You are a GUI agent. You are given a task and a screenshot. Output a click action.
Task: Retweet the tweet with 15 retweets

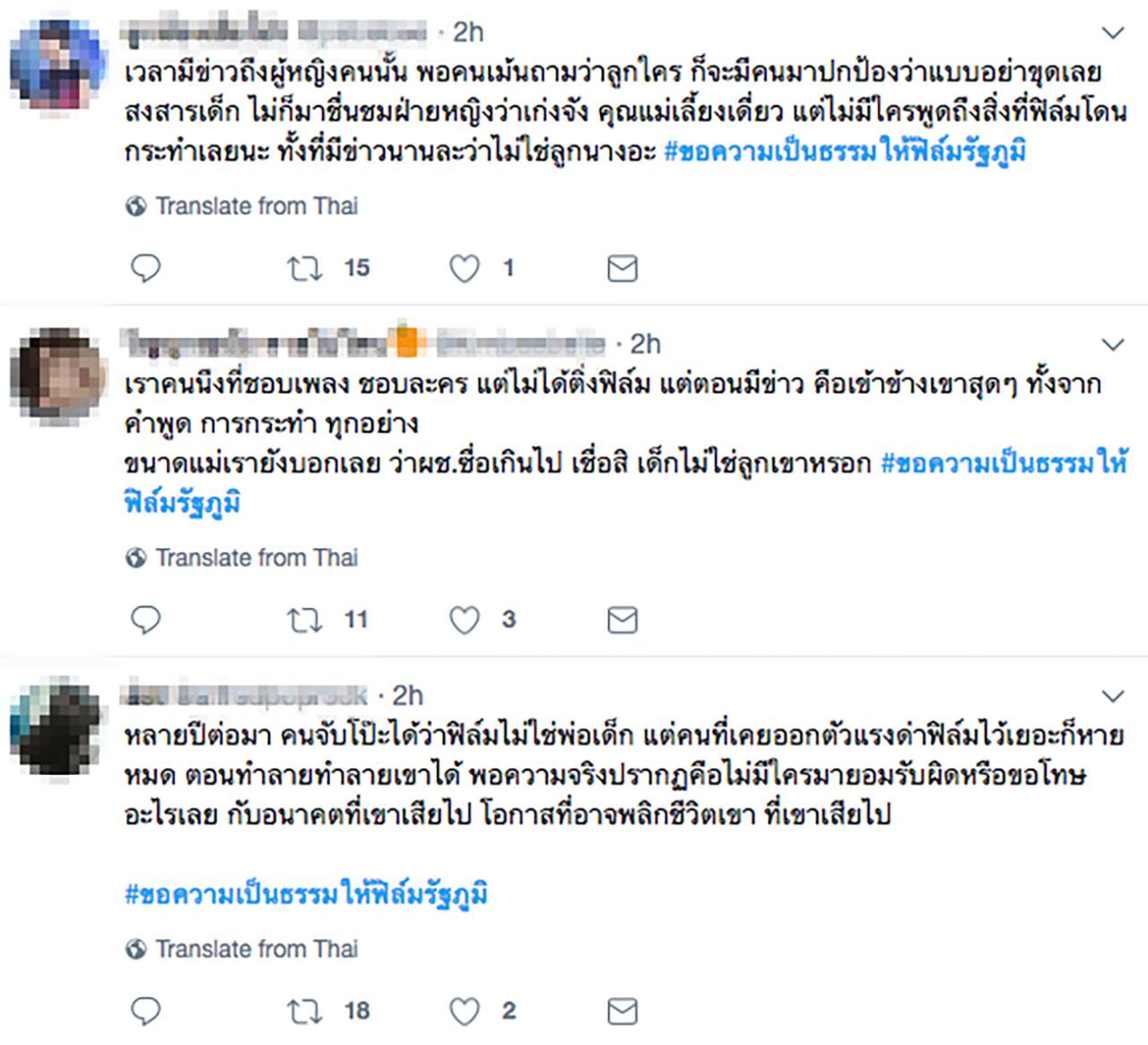pyautogui.click(x=305, y=268)
